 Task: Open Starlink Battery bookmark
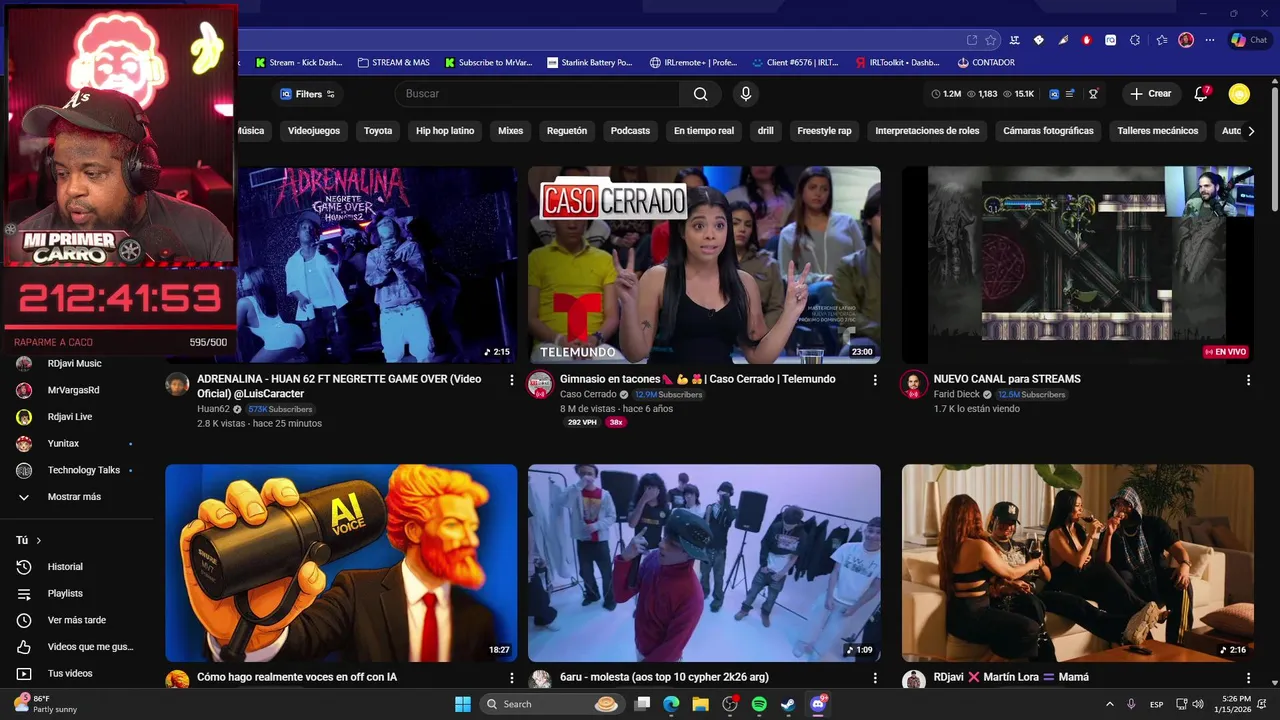(x=590, y=62)
